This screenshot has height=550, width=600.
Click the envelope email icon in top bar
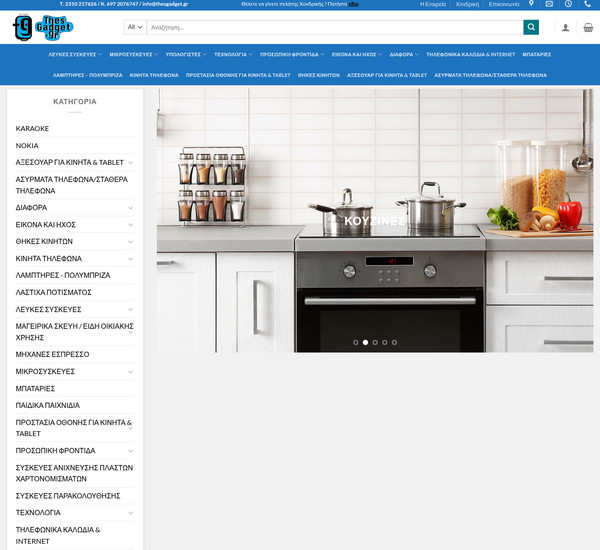[x=549, y=4]
